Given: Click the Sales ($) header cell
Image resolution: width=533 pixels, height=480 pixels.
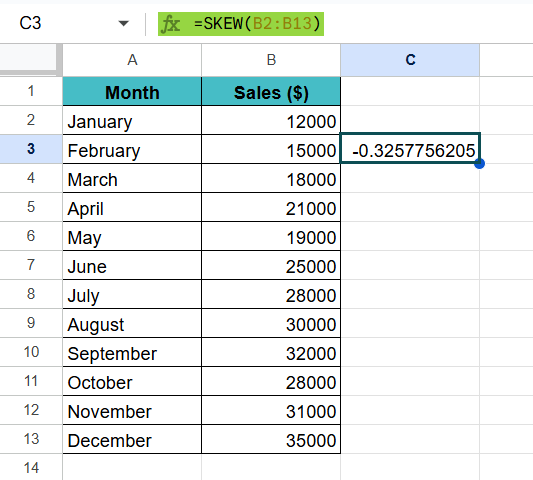Looking at the screenshot, I should [x=271, y=91].
